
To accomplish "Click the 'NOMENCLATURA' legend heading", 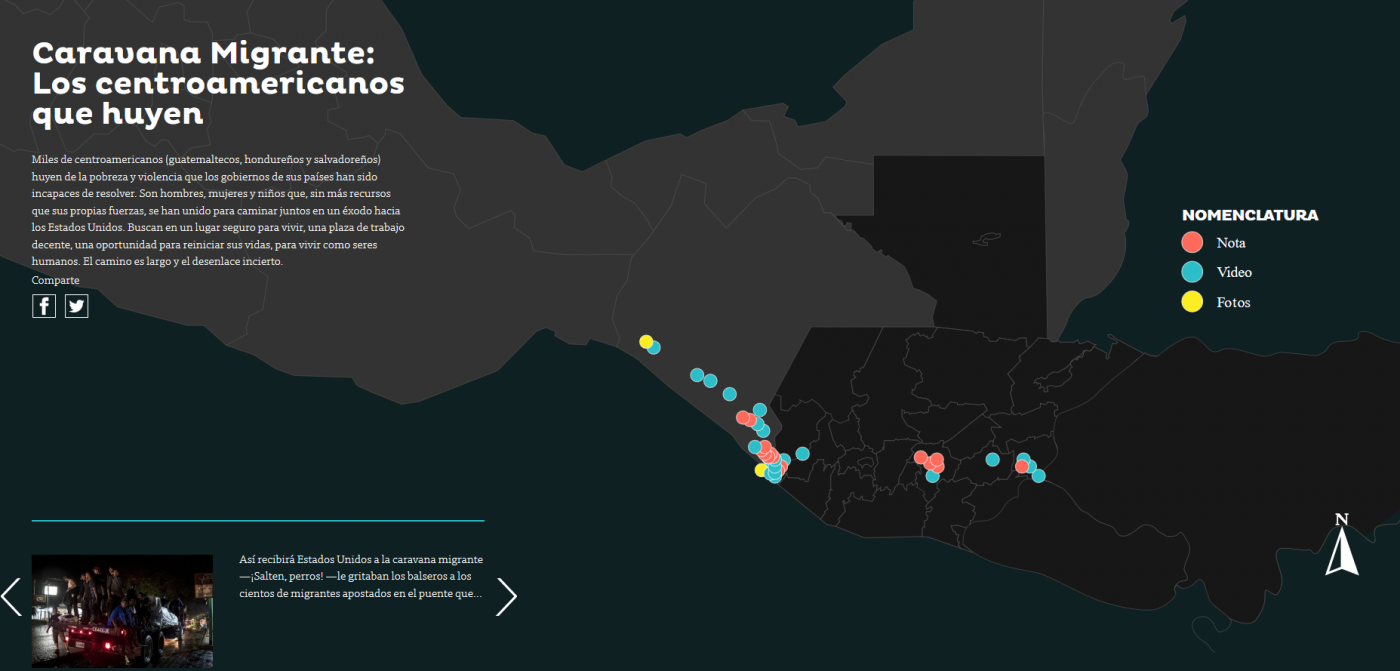I will (x=1250, y=215).
